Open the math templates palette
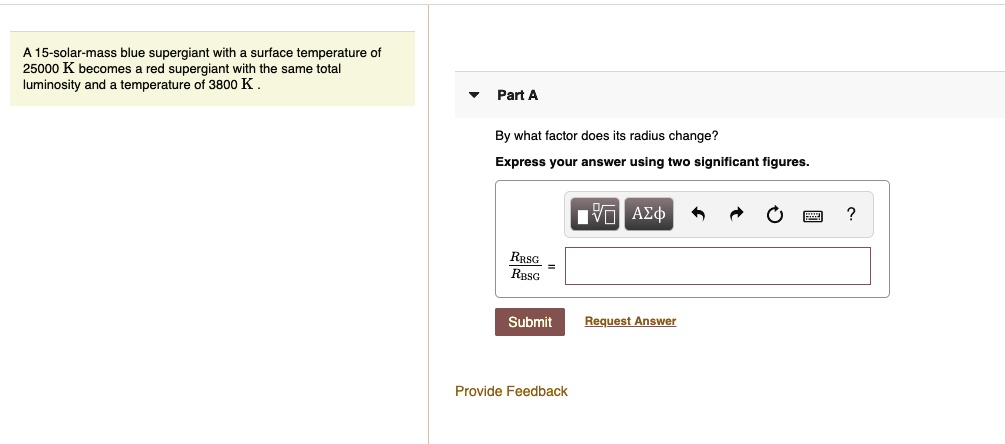Screen dimensions: 1005x444 pos(594,214)
